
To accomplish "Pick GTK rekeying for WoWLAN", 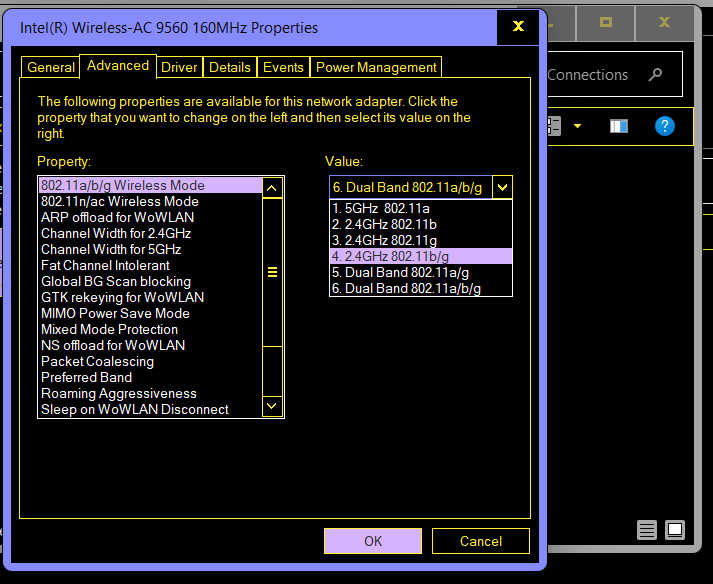I will point(150,297).
